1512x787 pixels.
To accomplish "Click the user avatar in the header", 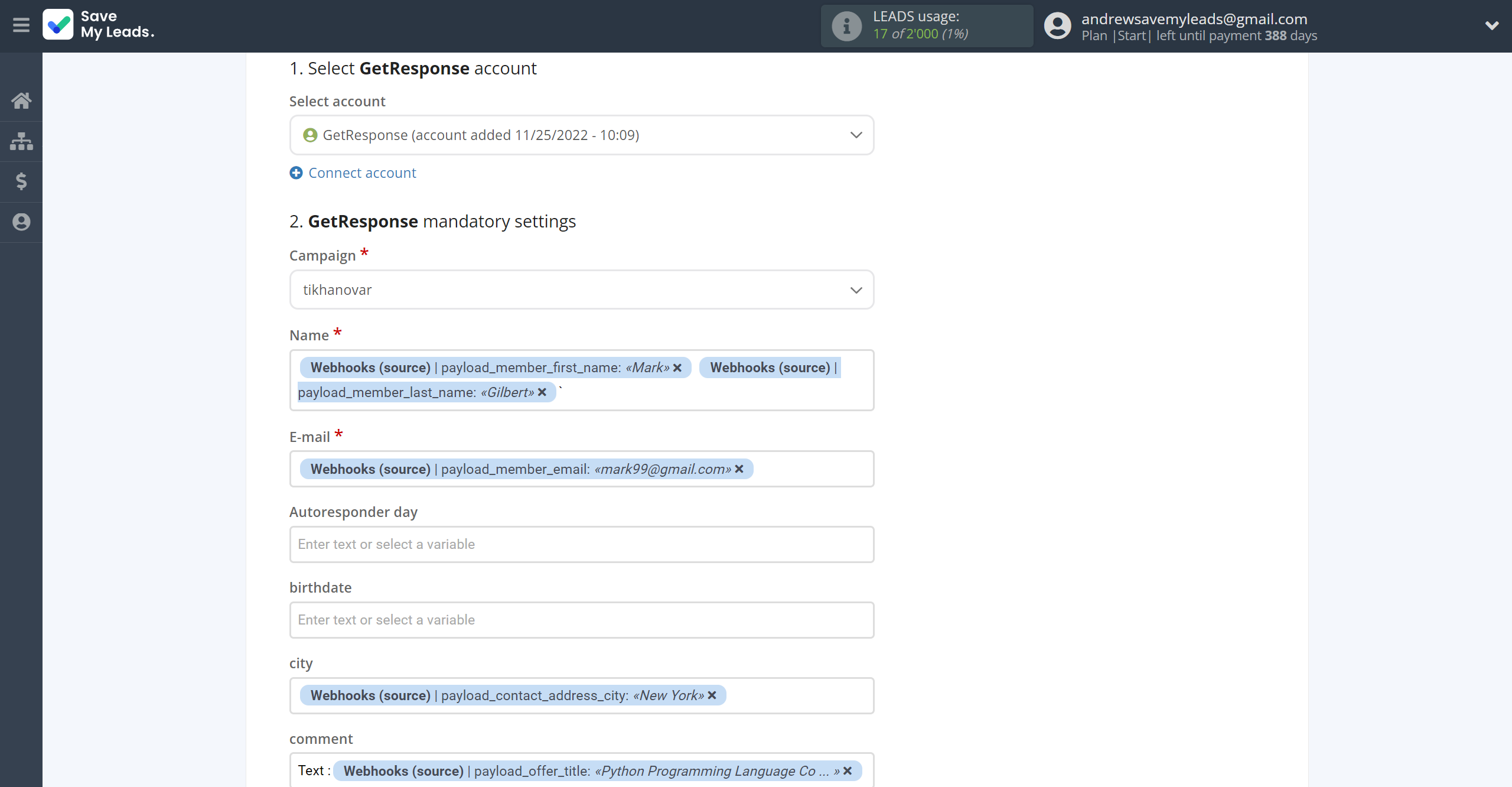I will coord(1057,26).
